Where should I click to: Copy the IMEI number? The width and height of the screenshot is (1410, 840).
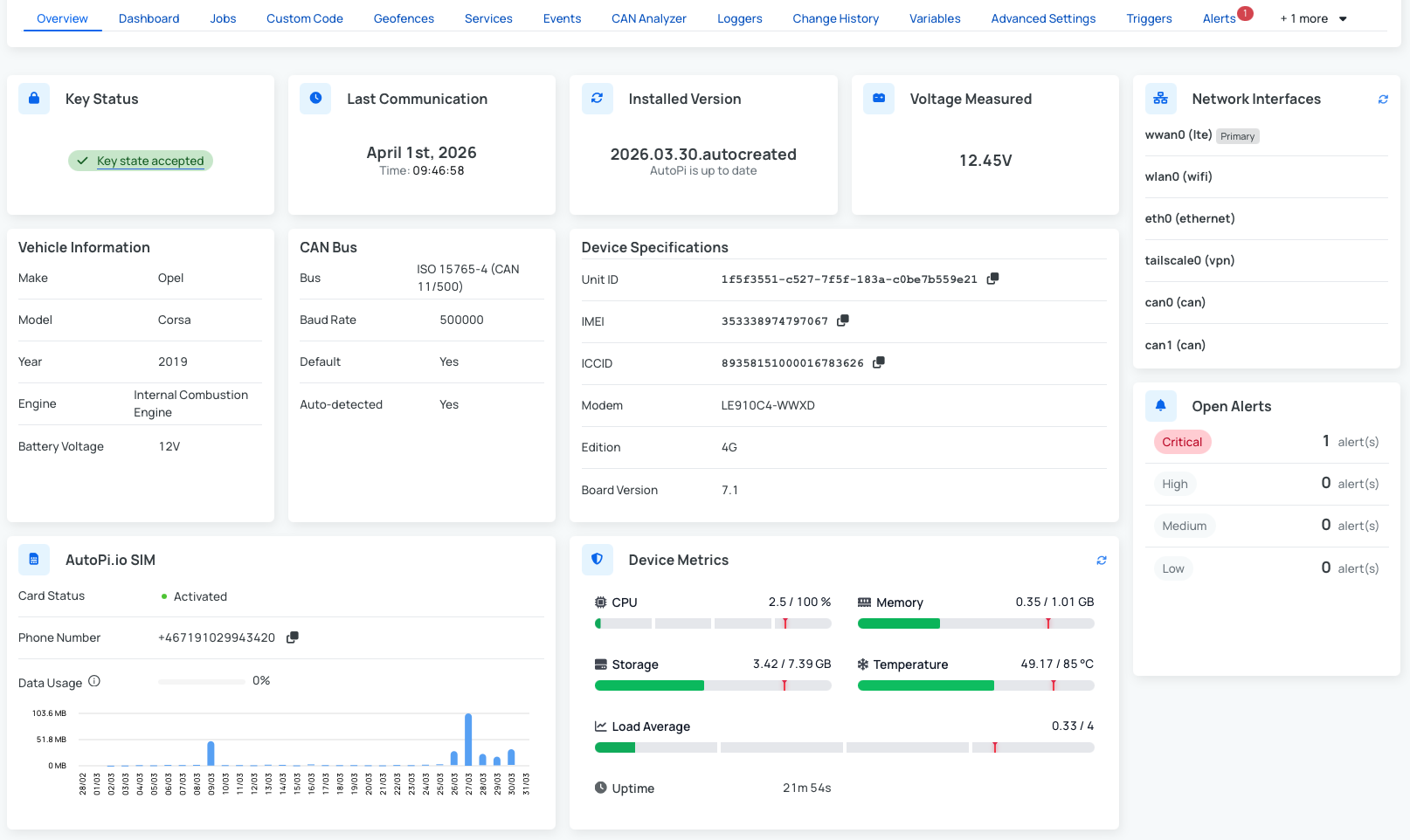[842, 320]
